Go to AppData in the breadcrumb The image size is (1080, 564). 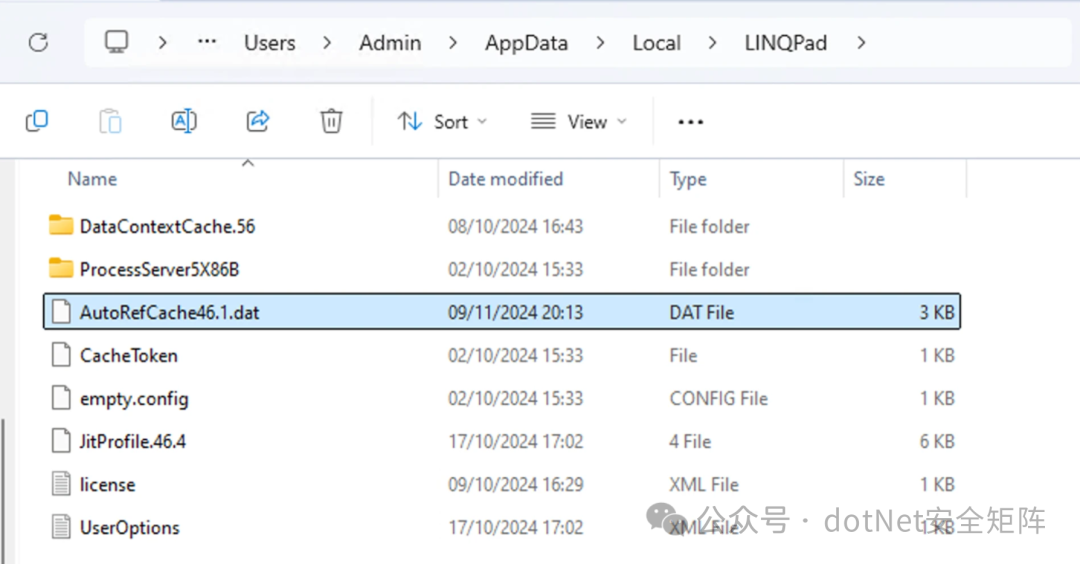pos(526,43)
